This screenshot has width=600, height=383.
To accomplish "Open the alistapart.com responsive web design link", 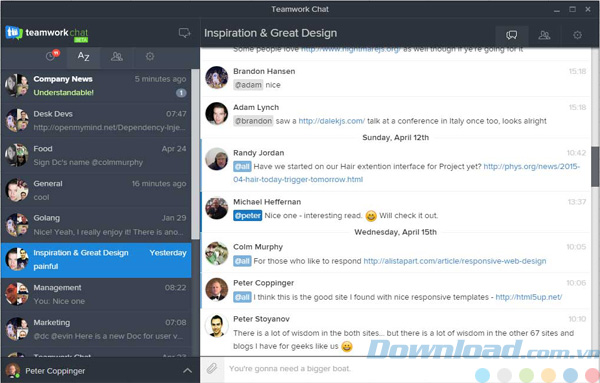I will coord(455,261).
